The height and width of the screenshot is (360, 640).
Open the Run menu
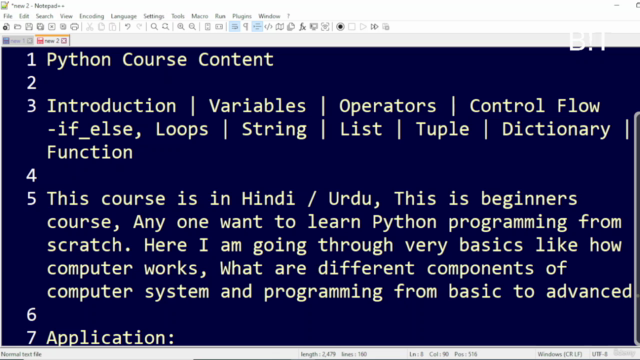[x=220, y=16]
